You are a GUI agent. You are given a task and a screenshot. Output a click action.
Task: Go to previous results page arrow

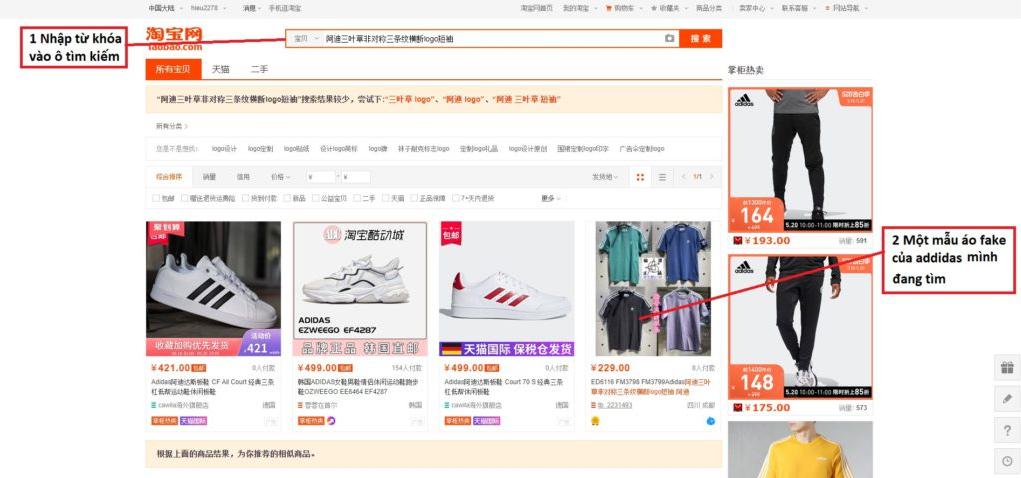click(683, 177)
